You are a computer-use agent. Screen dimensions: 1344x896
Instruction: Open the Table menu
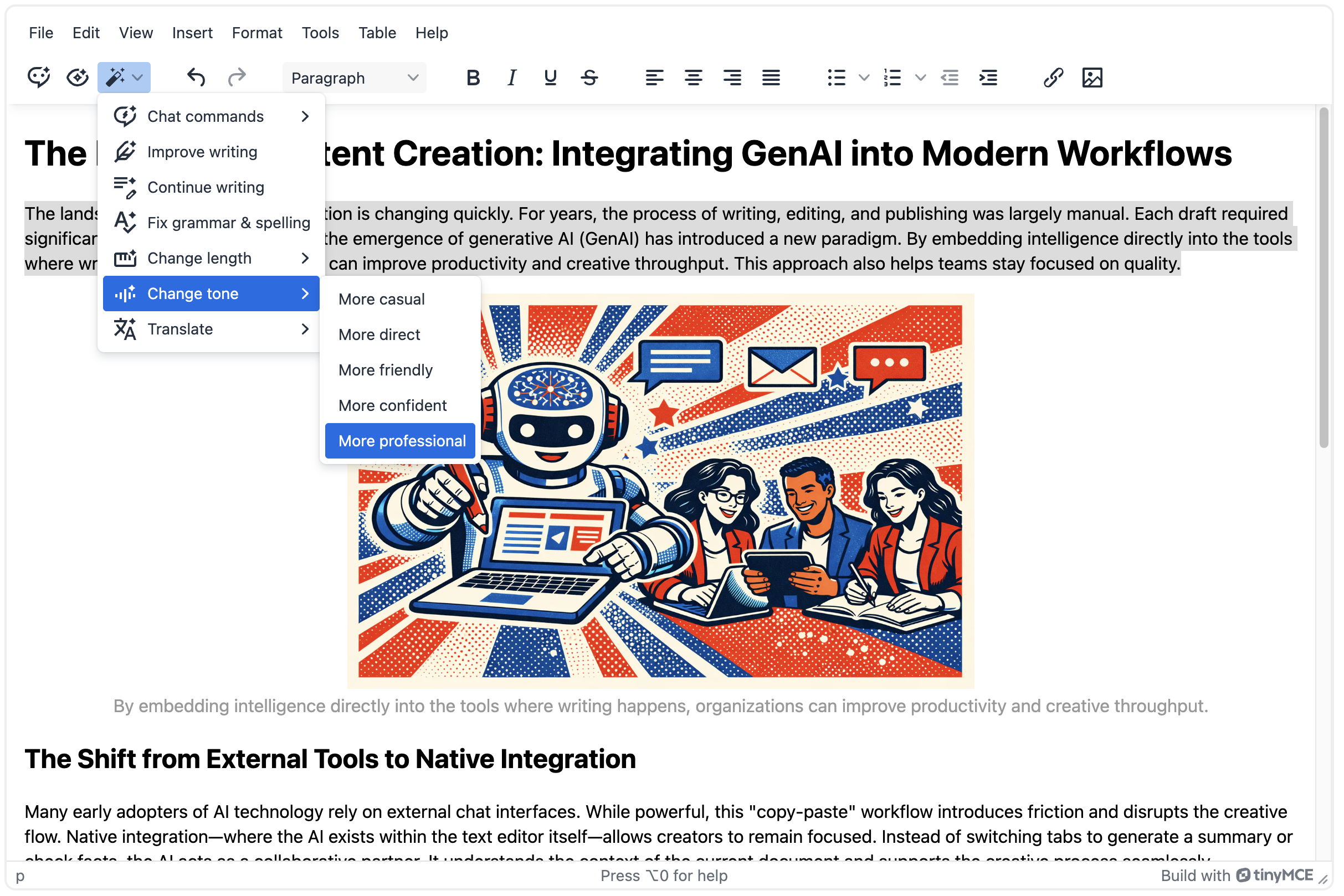pyautogui.click(x=377, y=33)
